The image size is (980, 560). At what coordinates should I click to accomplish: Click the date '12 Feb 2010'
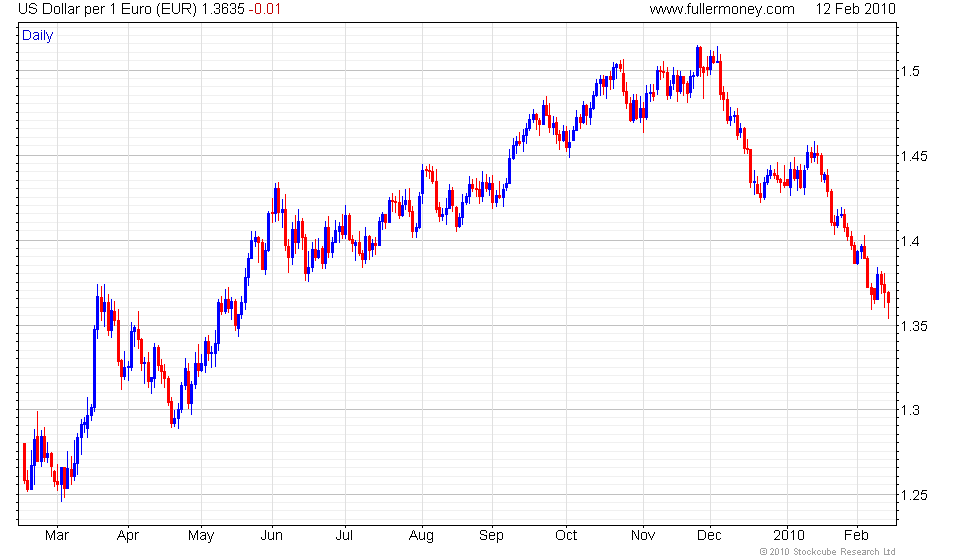856,9
